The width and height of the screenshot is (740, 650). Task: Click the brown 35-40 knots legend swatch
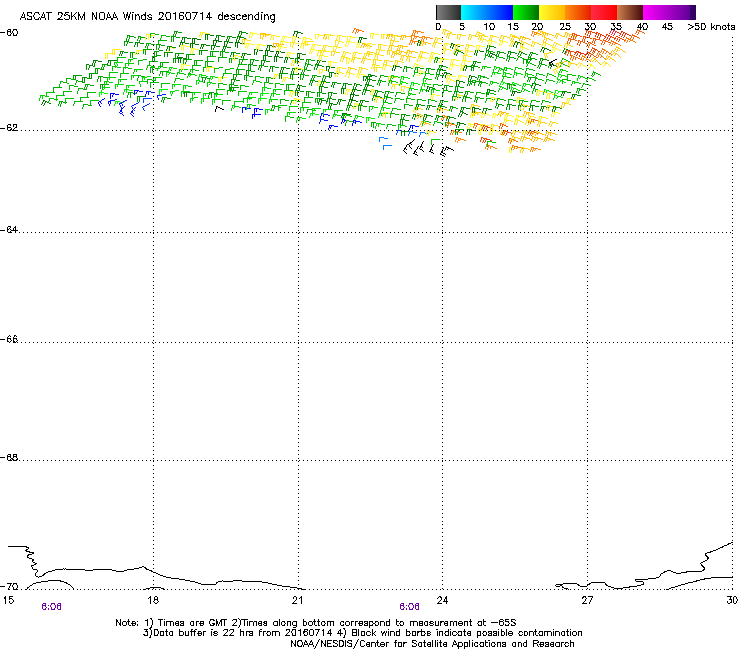point(630,12)
